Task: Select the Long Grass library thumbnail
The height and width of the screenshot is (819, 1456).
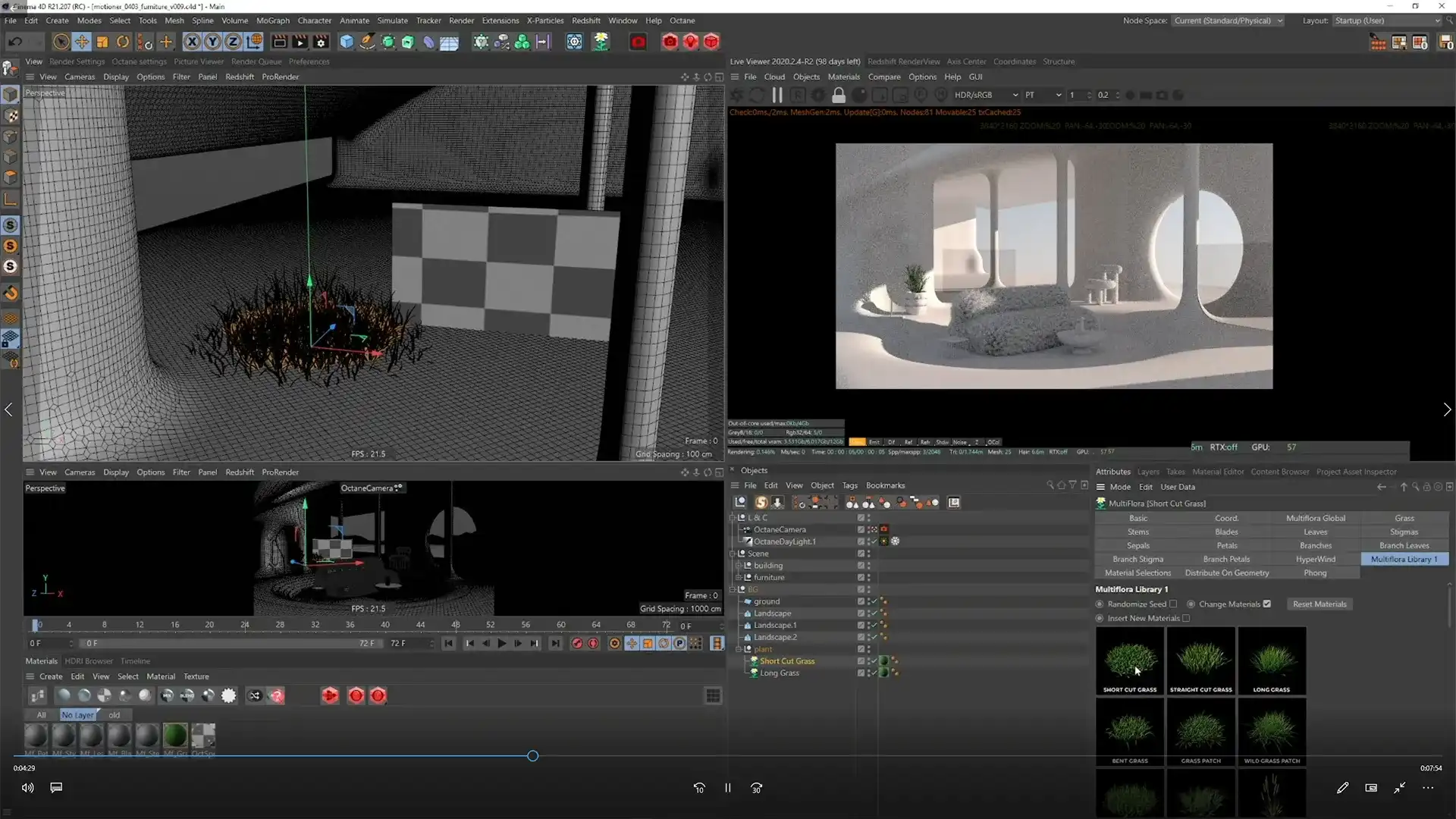Action: click(1272, 660)
